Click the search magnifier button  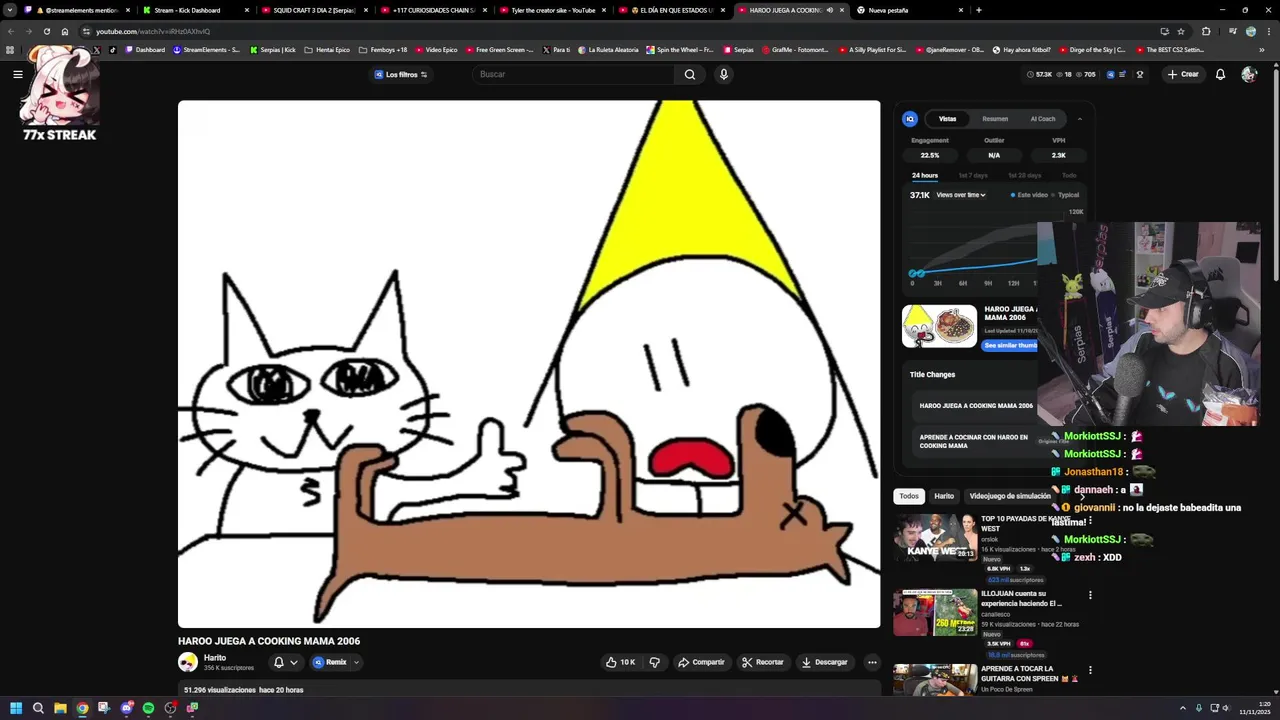pos(690,74)
